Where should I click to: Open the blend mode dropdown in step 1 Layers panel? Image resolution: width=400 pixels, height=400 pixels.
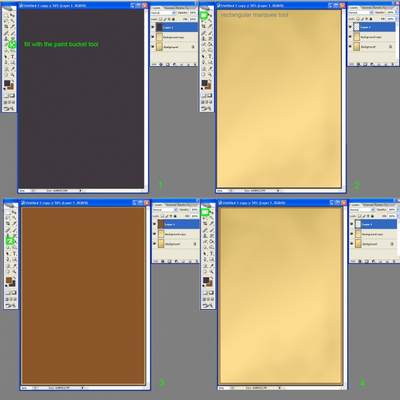click(163, 13)
